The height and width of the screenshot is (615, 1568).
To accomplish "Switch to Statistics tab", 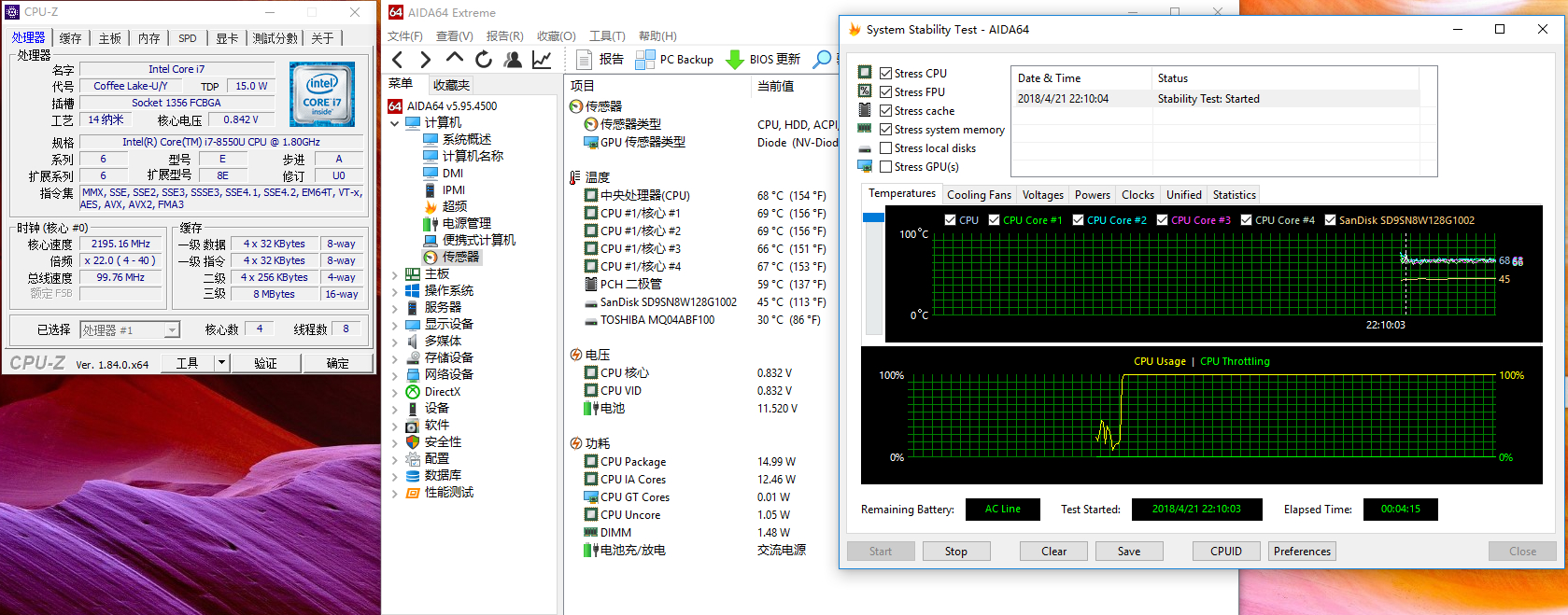I will tap(1234, 195).
